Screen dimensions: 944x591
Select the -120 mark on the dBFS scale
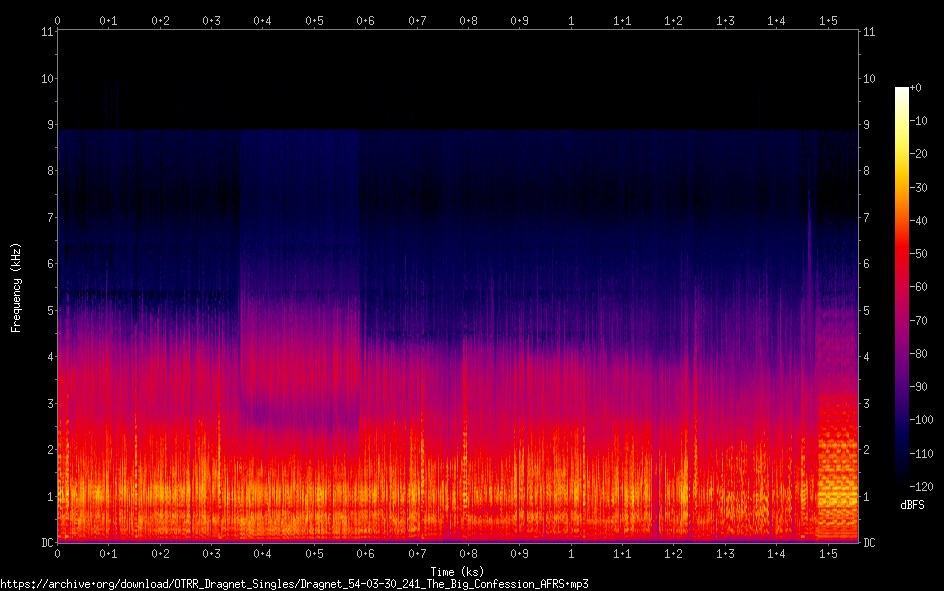pyautogui.click(x=926, y=487)
